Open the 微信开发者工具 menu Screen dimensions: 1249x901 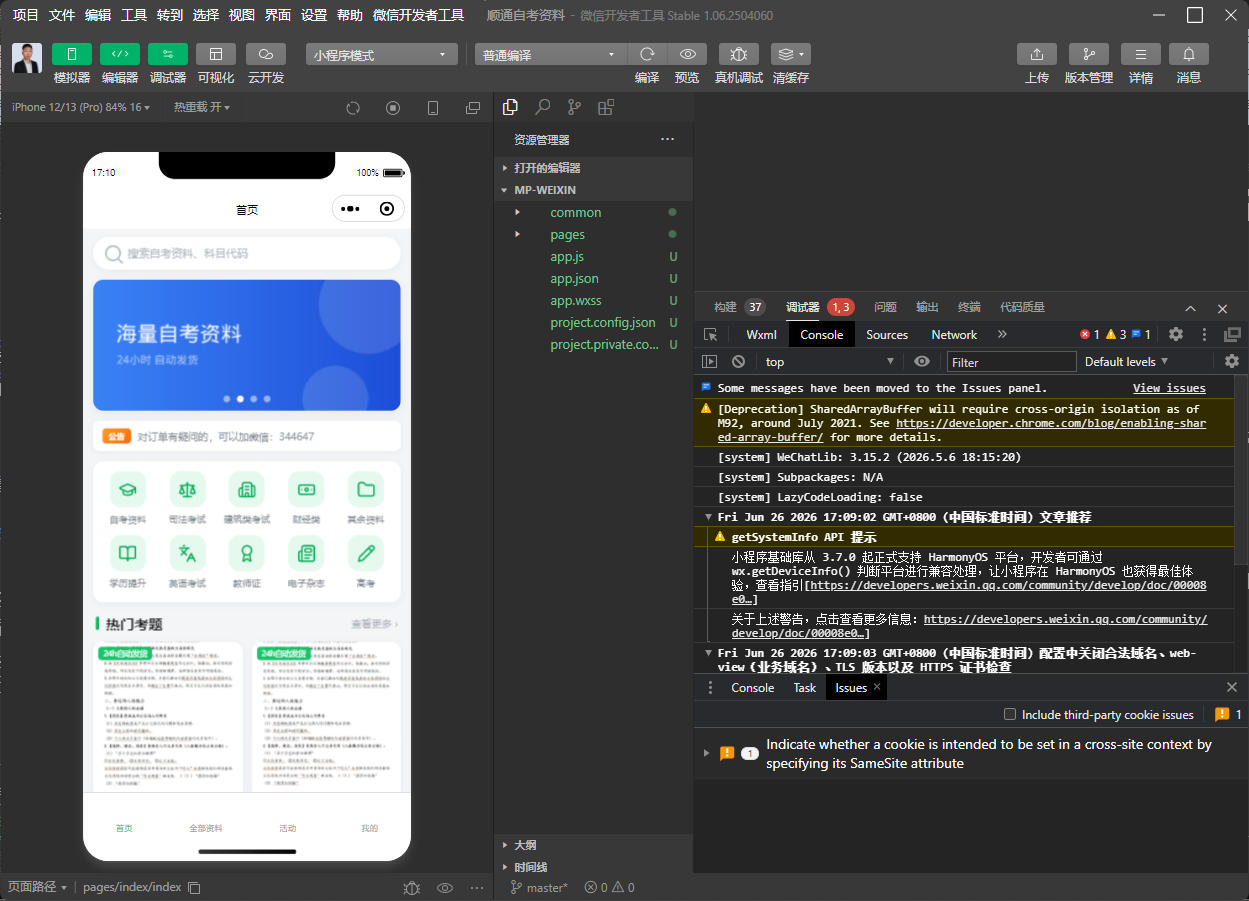[418, 15]
